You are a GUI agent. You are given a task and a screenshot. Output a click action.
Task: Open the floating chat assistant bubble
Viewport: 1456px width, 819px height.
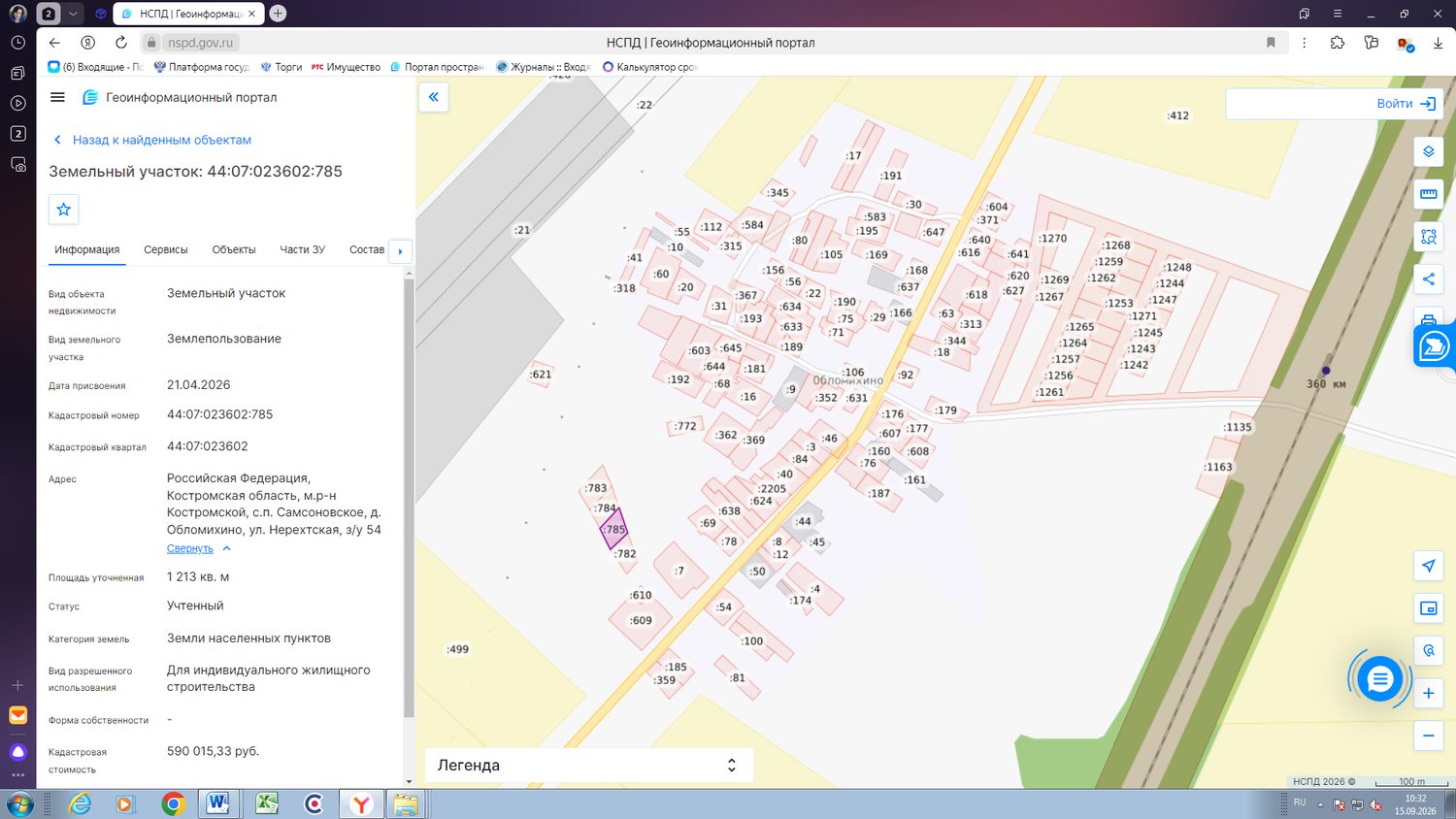click(1379, 679)
